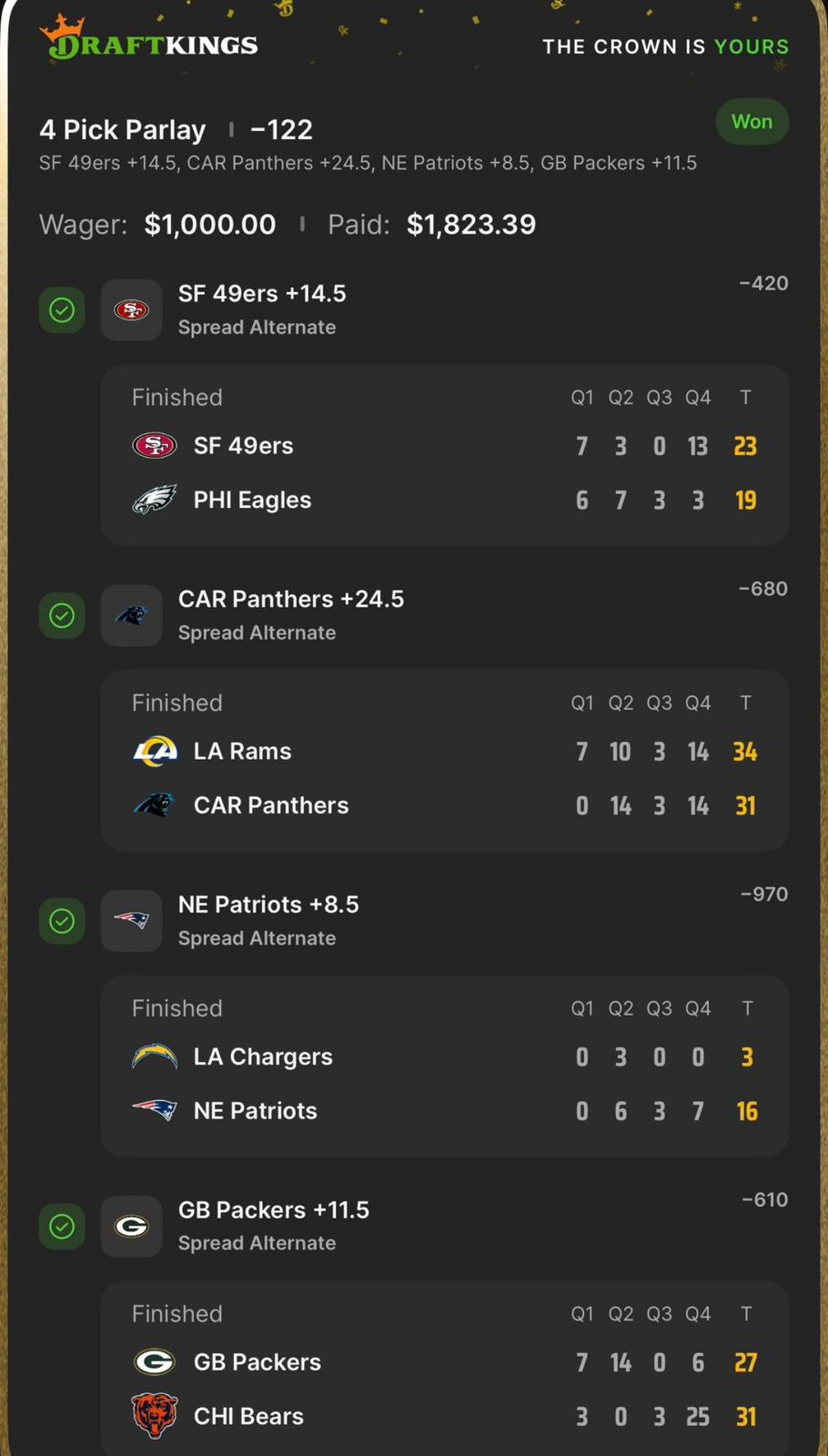
Task: Click the LA Chargers team logo
Action: [x=155, y=1057]
